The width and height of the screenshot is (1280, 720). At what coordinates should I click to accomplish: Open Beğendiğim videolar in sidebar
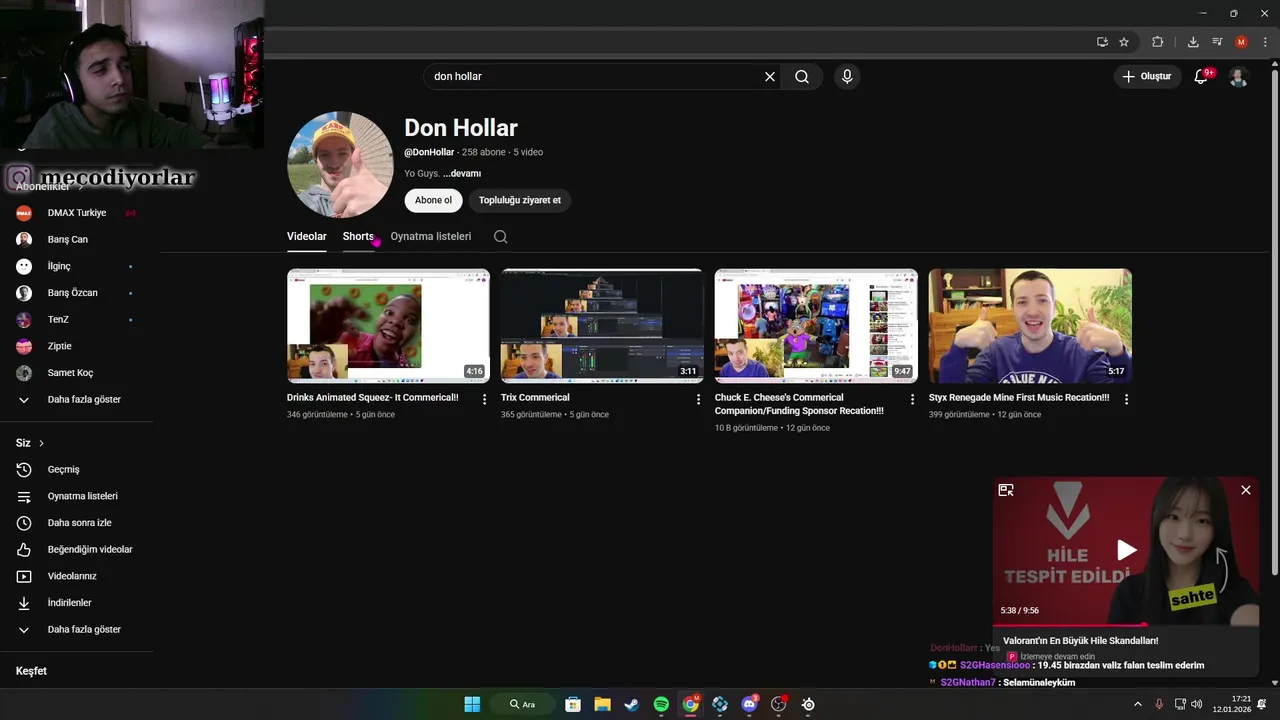click(x=76, y=550)
